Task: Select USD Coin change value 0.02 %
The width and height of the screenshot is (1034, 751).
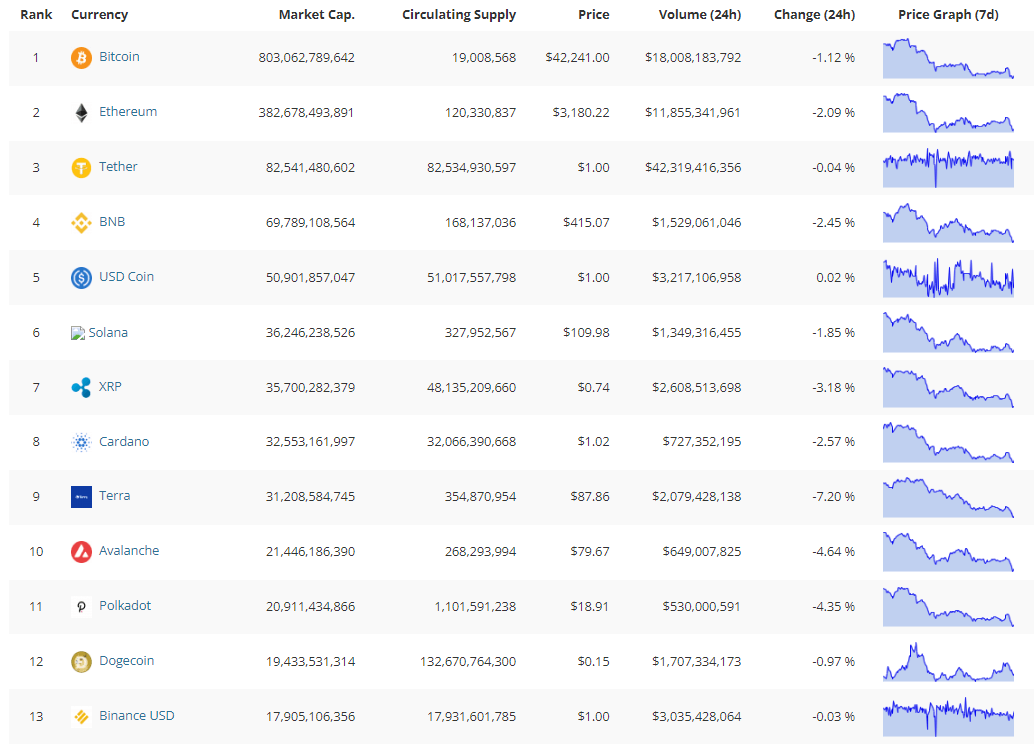Action: pyautogui.click(x=836, y=278)
